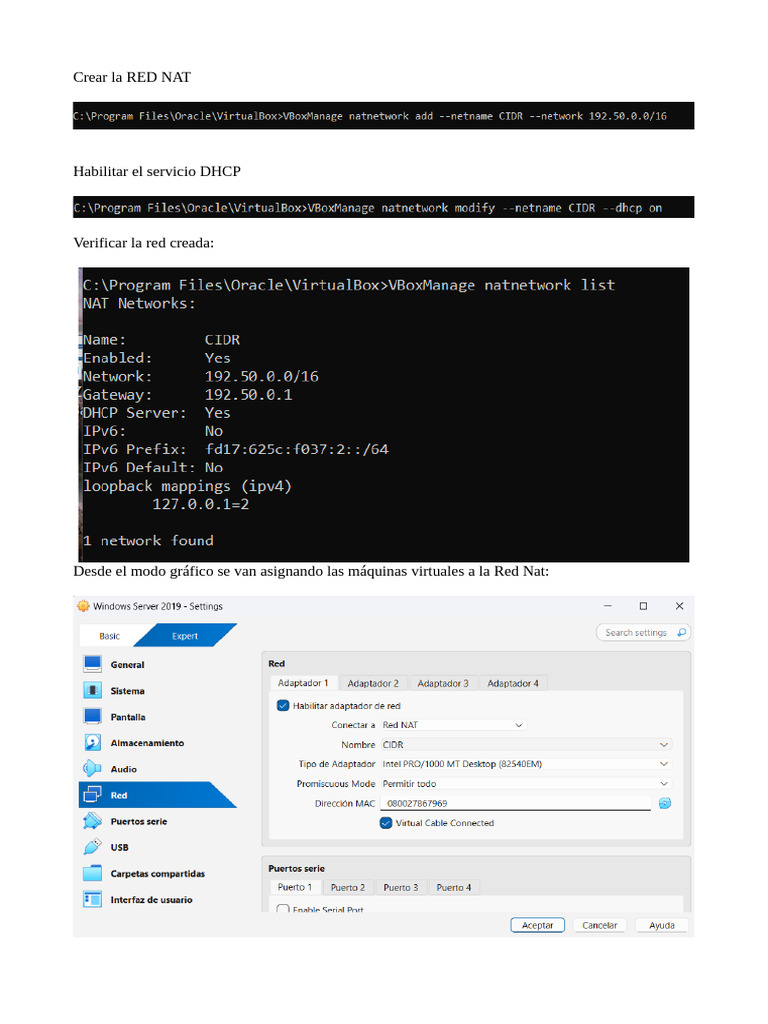Select the Sistema chip icon
The height and width of the screenshot is (1024, 768).
[93, 690]
